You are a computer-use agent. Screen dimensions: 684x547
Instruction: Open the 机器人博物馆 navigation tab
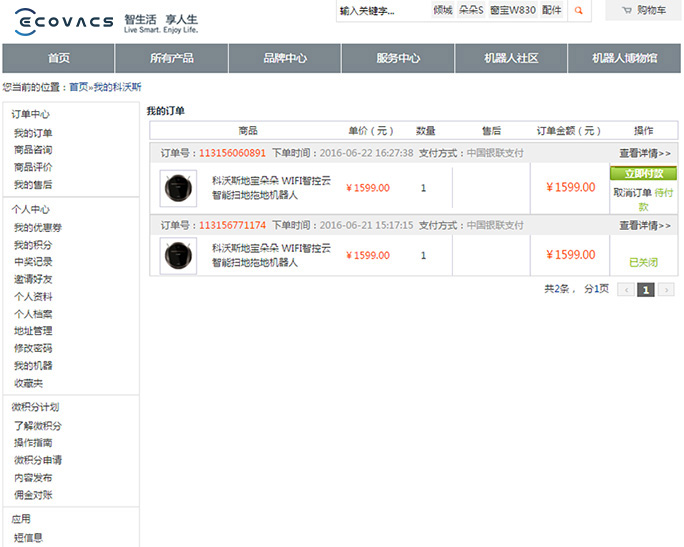(x=624, y=58)
